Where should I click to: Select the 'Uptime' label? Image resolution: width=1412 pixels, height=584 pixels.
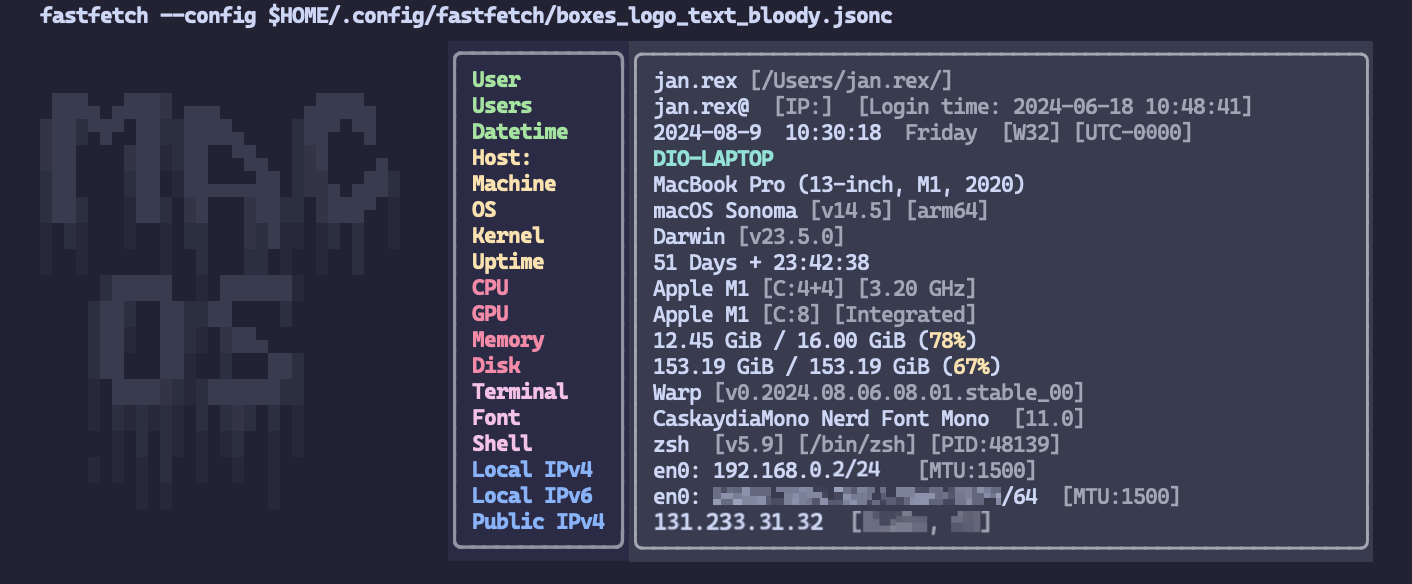coord(508,262)
